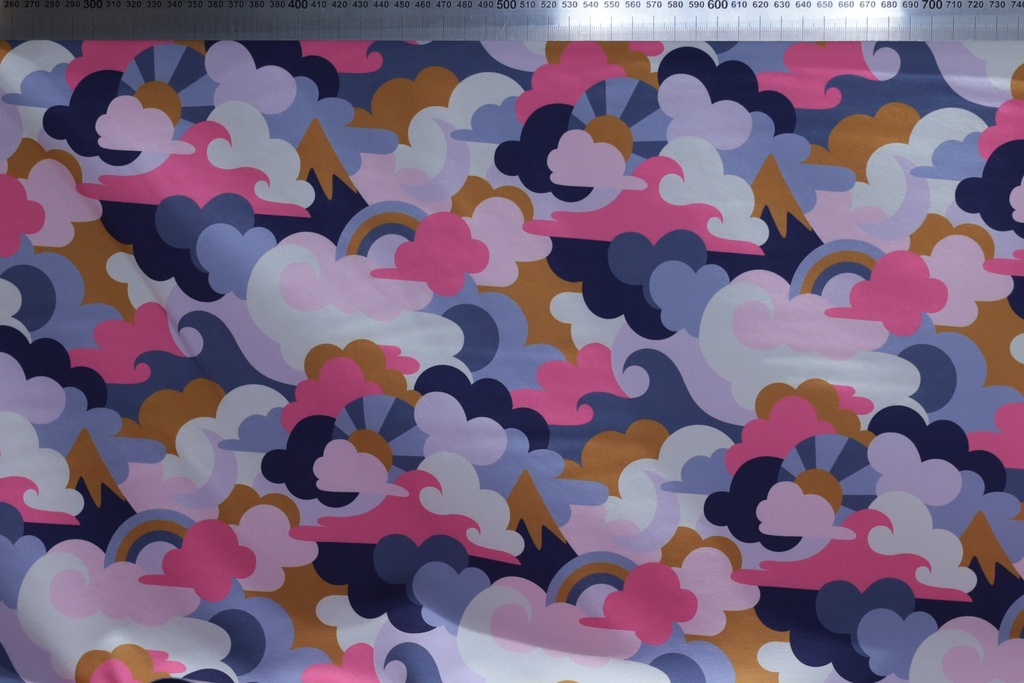Click the 680 ruler label
The width and height of the screenshot is (1024, 683).
point(888,5)
